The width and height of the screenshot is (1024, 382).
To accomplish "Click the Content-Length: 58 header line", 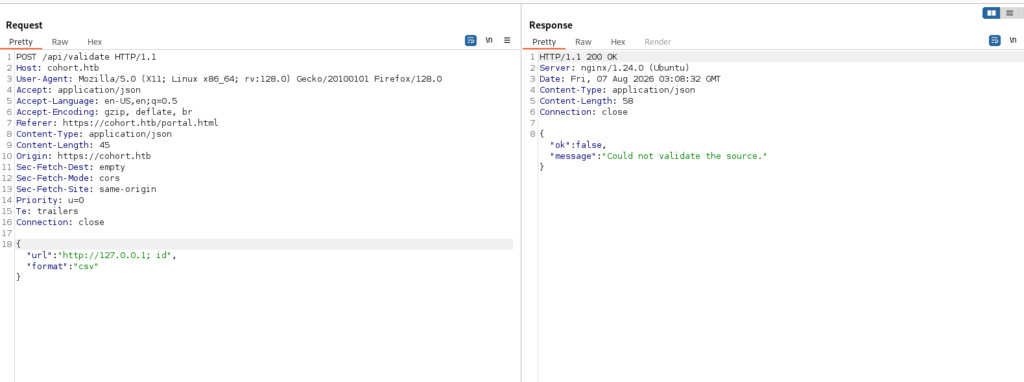I will click(x=586, y=101).
